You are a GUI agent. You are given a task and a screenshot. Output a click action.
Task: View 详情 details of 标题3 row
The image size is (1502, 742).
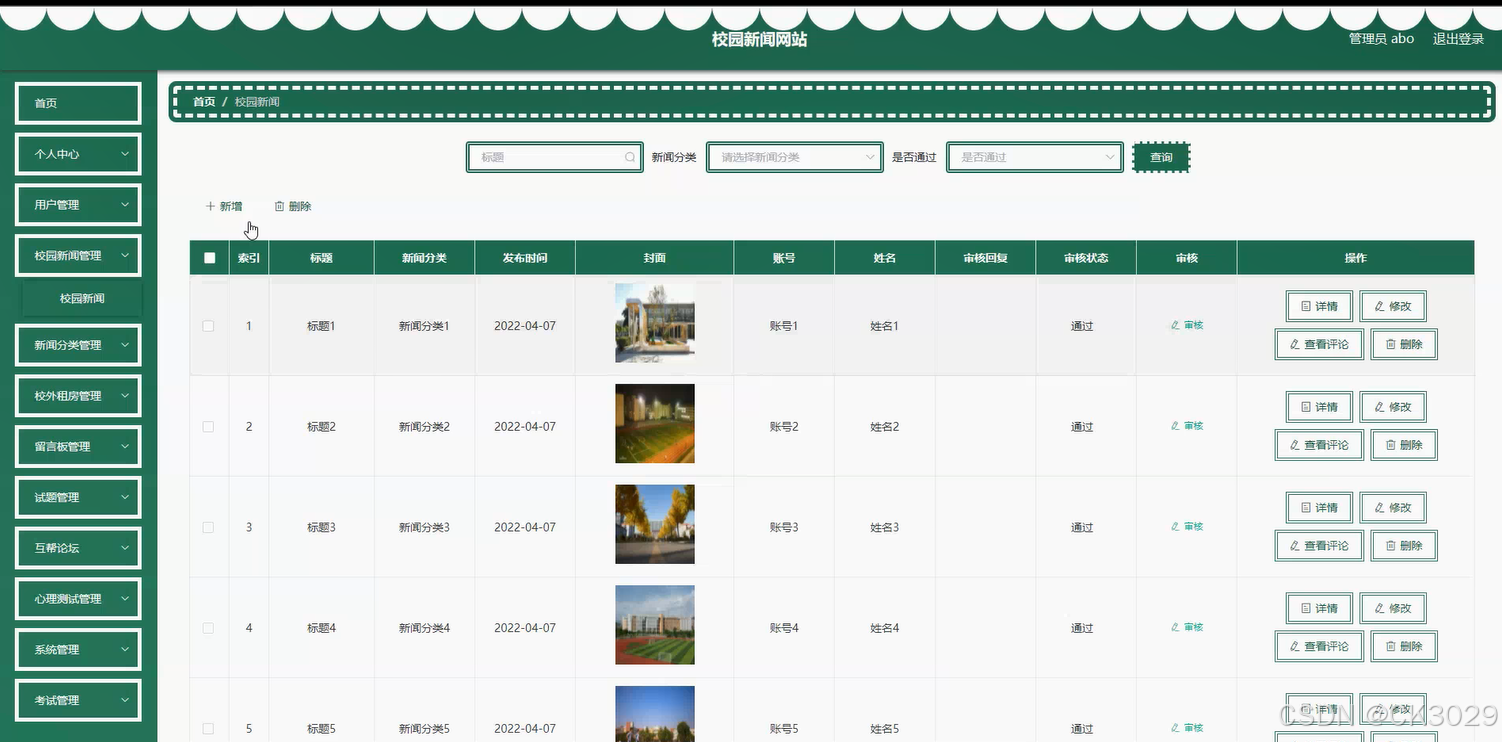[1319, 507]
